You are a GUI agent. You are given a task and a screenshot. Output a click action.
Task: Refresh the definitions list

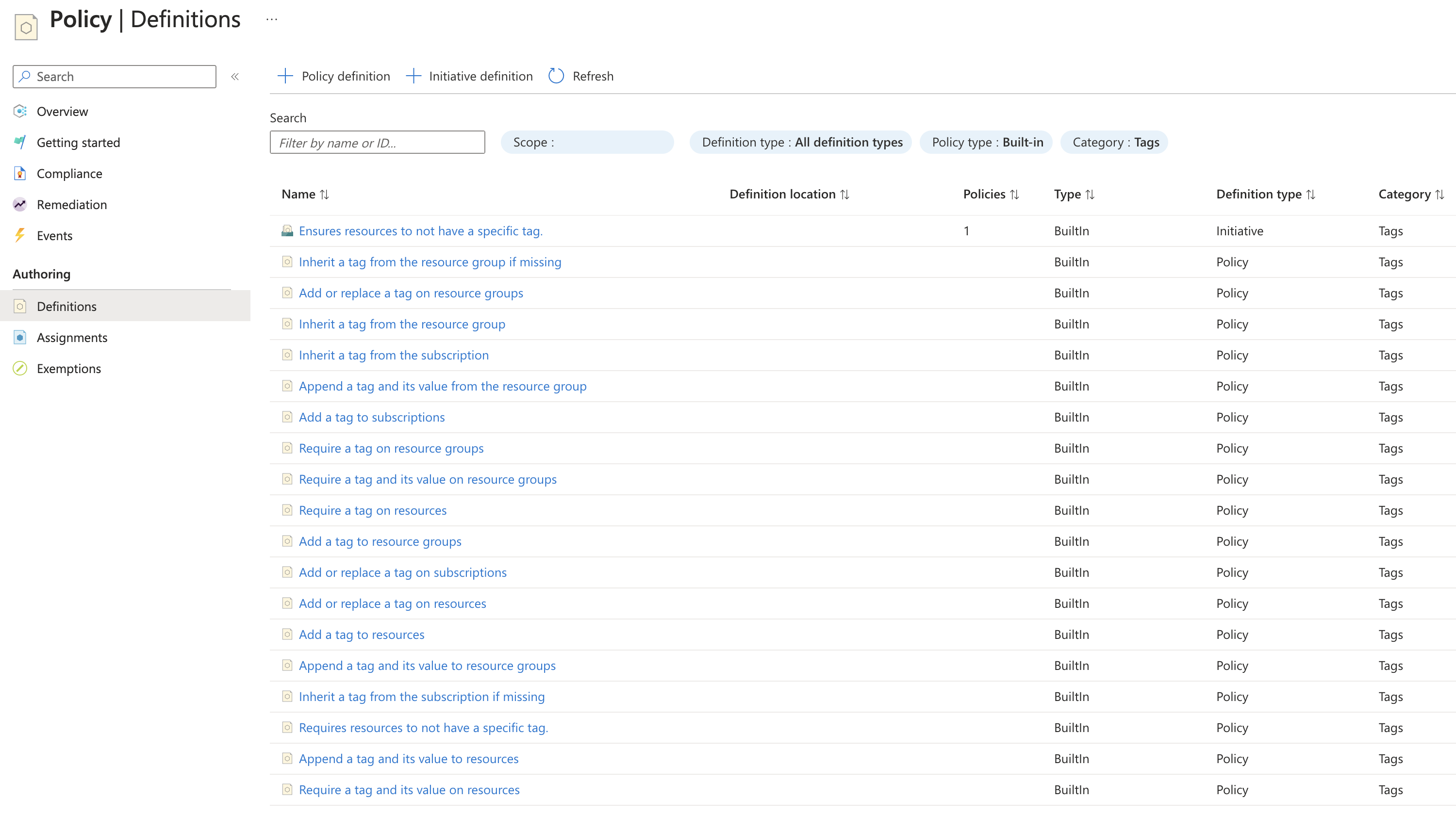[x=581, y=76]
